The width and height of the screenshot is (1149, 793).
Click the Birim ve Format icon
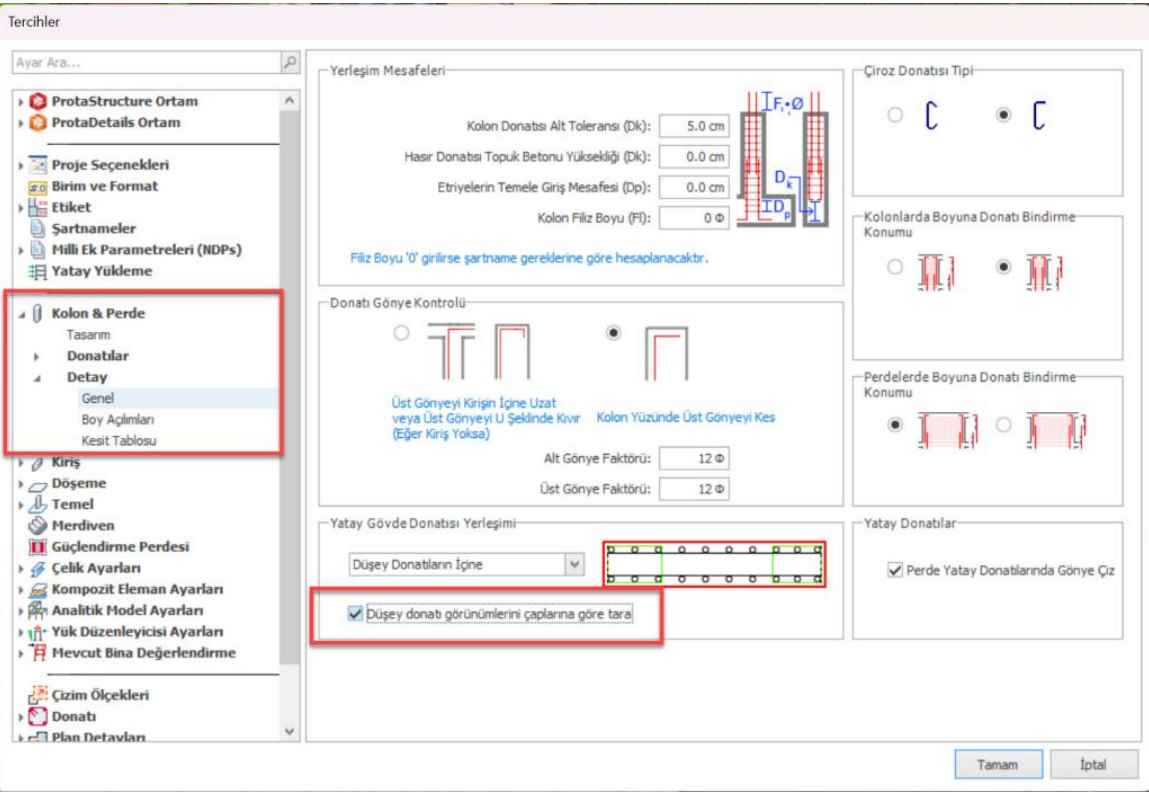point(38,186)
